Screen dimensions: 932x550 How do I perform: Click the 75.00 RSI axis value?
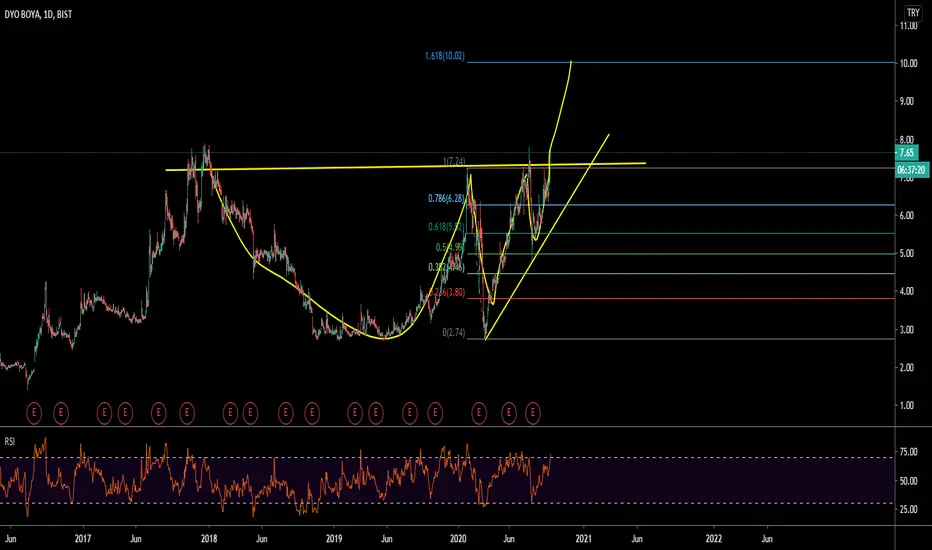click(x=908, y=452)
